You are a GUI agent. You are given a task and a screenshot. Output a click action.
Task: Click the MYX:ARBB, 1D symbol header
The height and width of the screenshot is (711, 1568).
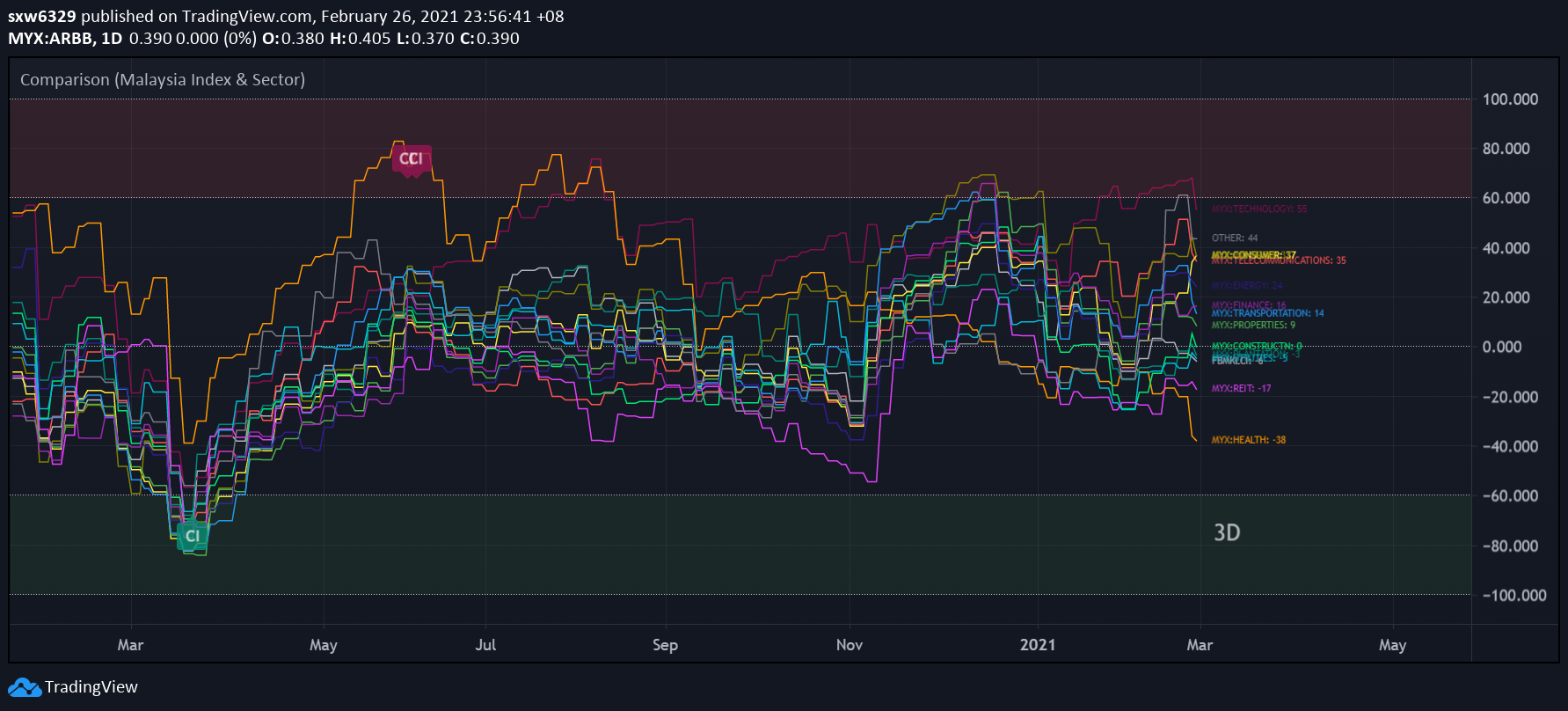pyautogui.click(x=65, y=39)
